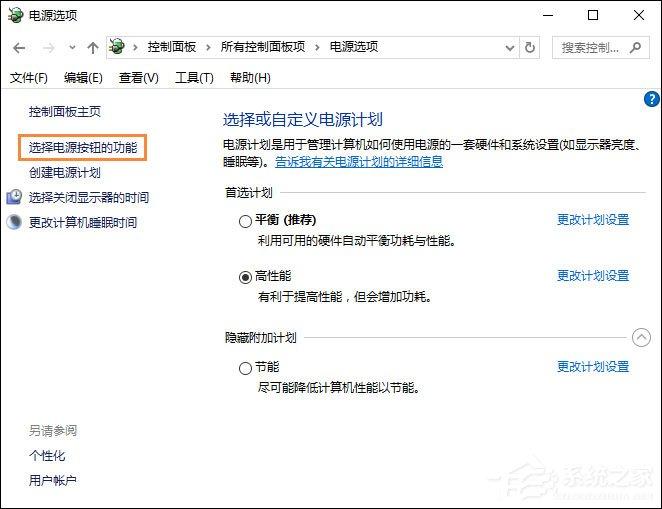Click the monitor clock icon in sidebar
This screenshot has width=662, height=509.
pos(14,197)
